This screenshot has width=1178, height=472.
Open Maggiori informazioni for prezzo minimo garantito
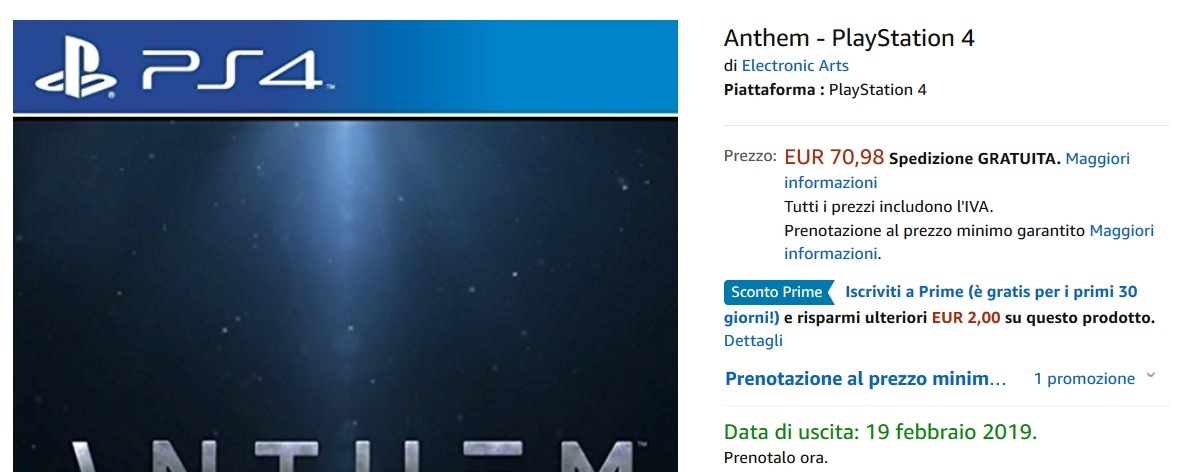click(1121, 230)
